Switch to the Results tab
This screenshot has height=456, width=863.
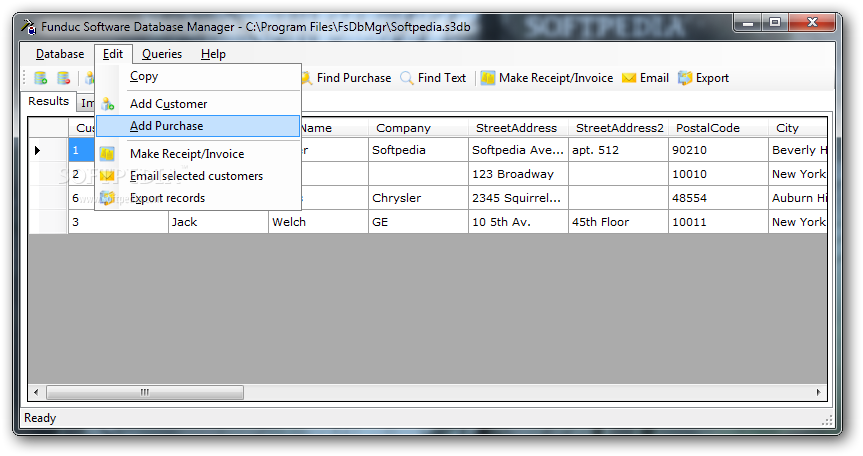pos(48,101)
